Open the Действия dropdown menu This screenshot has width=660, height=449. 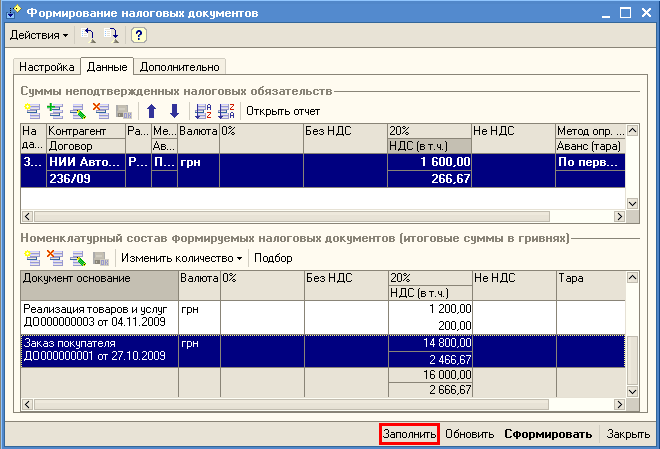tap(39, 35)
